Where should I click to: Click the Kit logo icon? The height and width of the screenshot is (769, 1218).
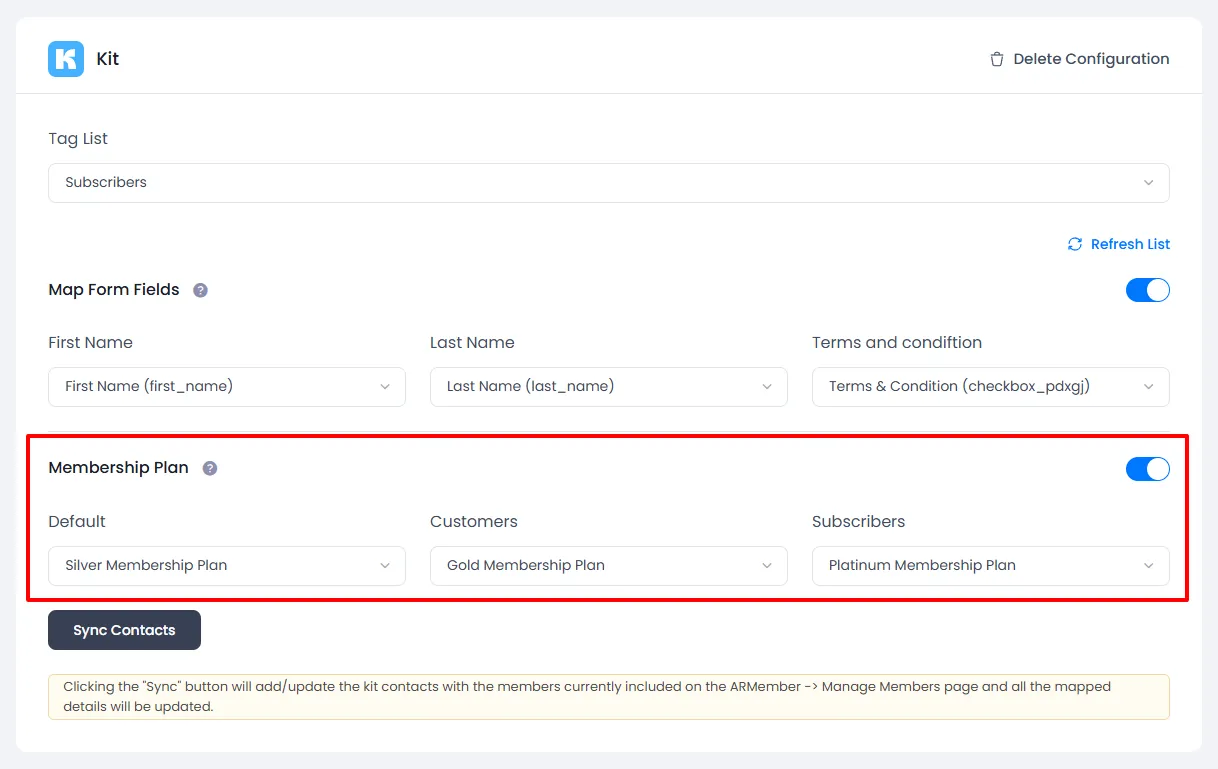66,59
